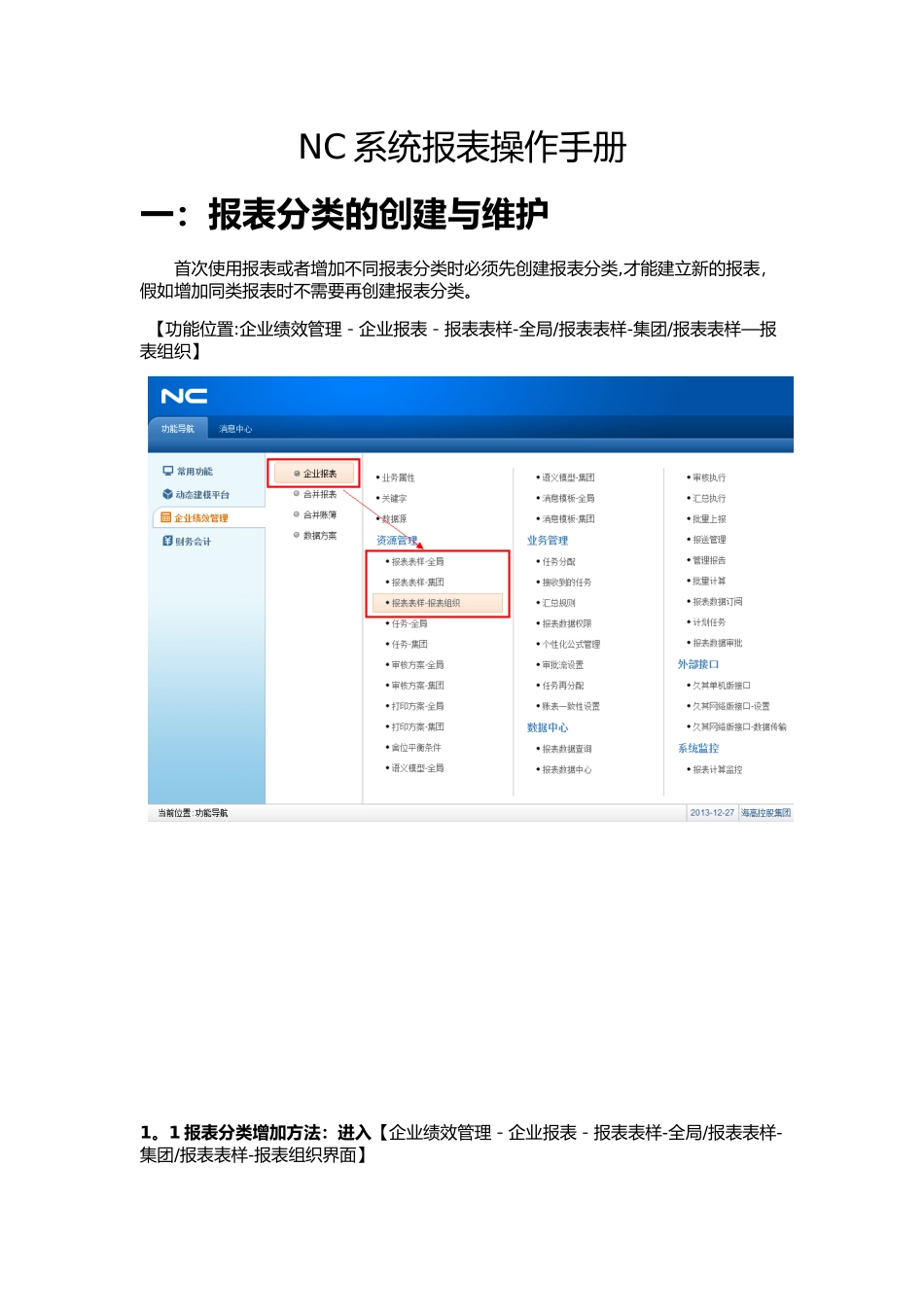This screenshot has width=924, height=1307.
Task: Open 消息模板-集团
Action: tap(568, 519)
